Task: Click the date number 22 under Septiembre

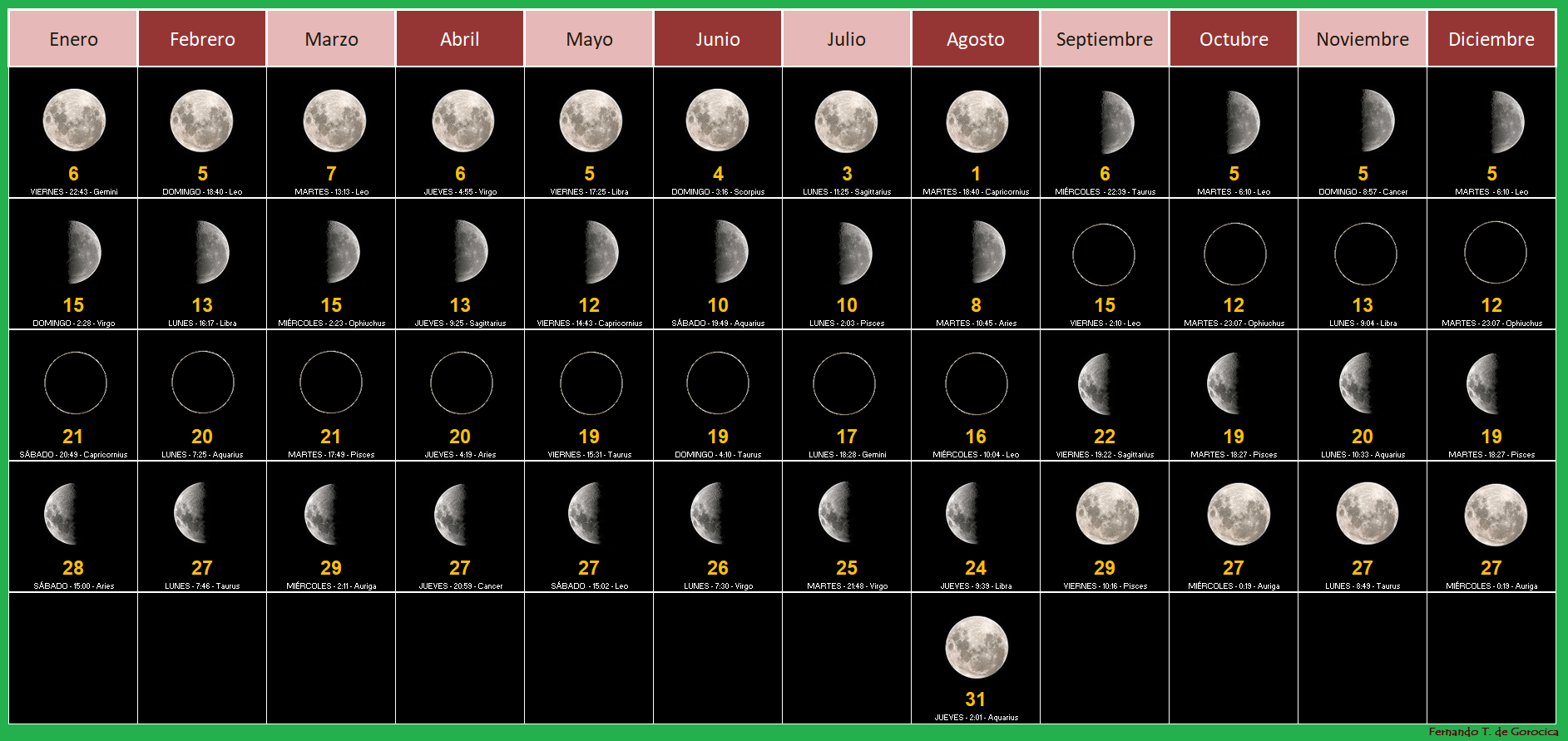Action: [x=1105, y=437]
